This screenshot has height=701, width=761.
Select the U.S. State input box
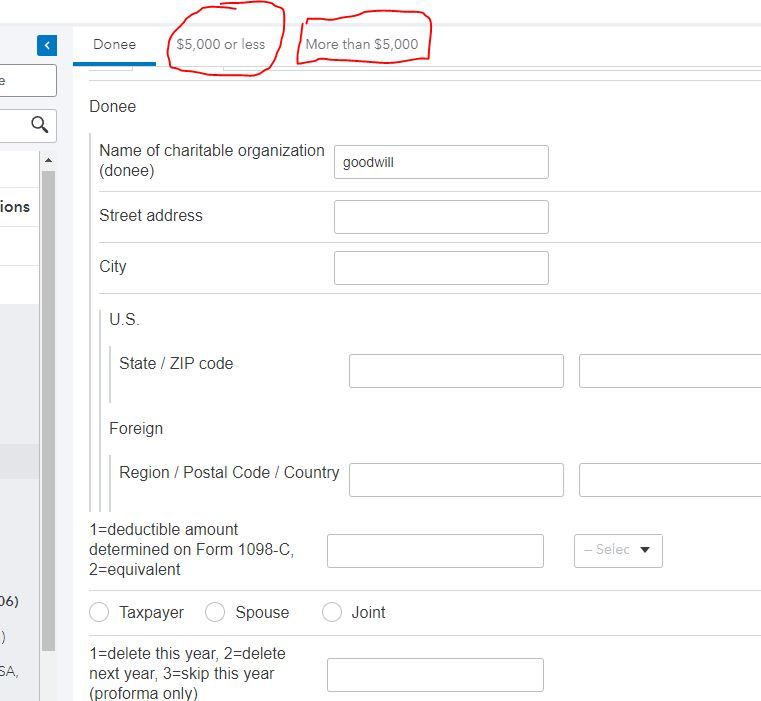(456, 371)
